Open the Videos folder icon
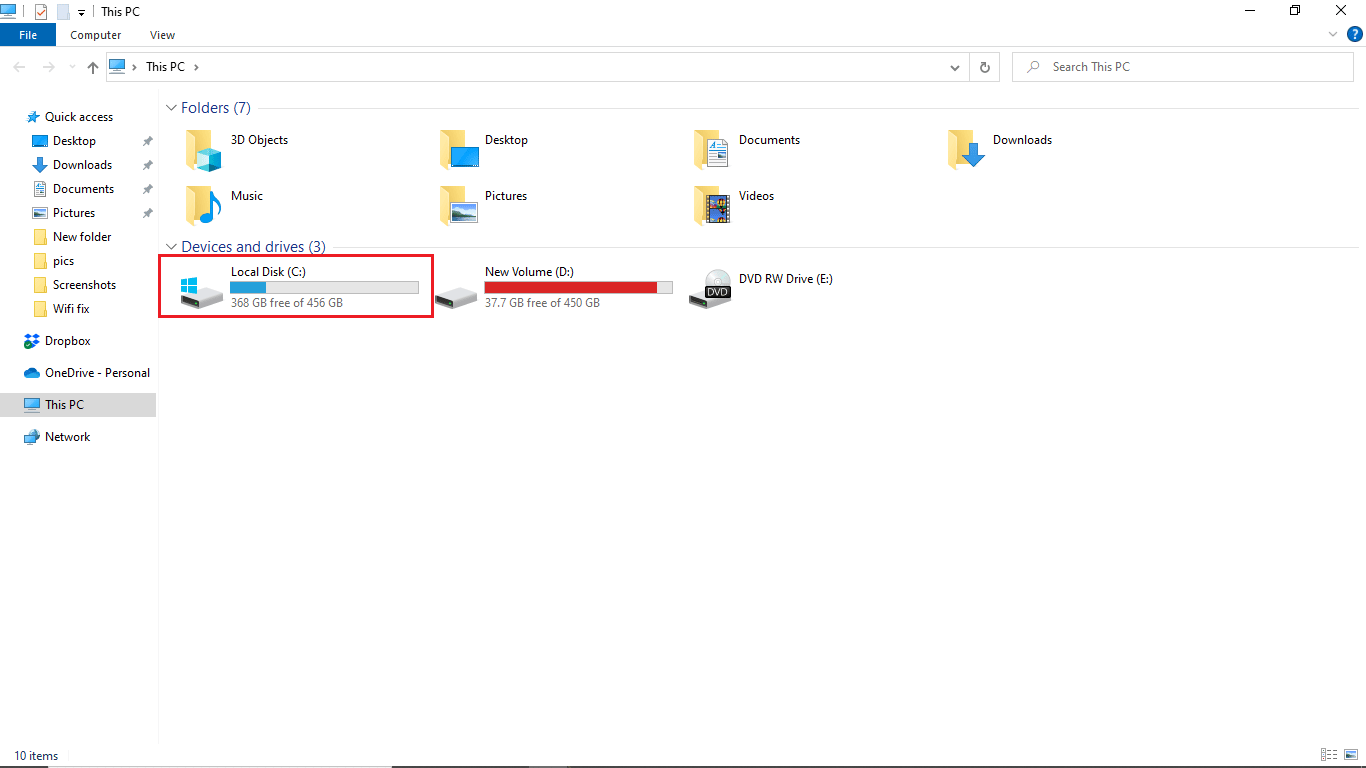This screenshot has height=768, width=1366. pos(713,205)
